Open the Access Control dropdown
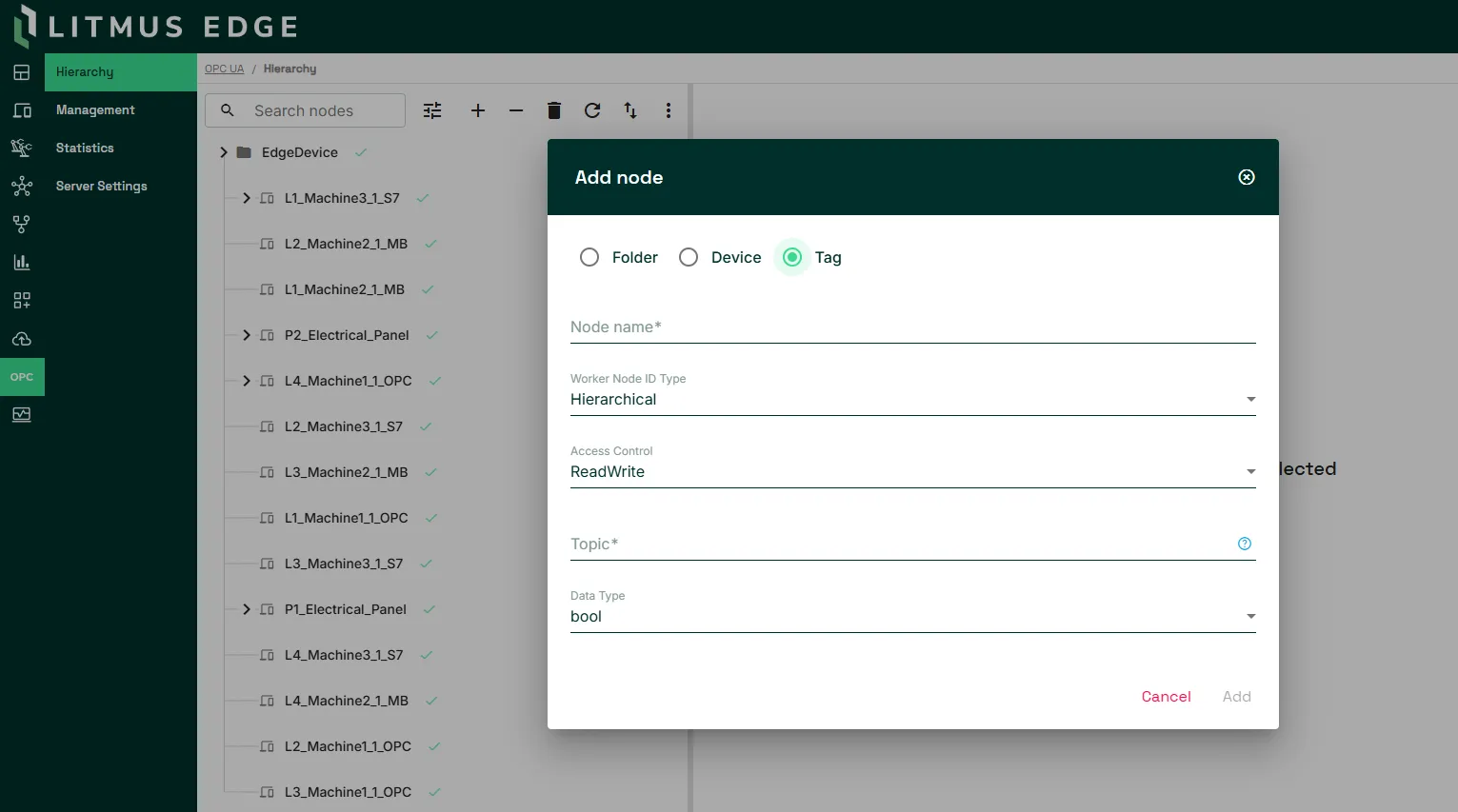The width and height of the screenshot is (1458, 812). pyautogui.click(x=913, y=472)
